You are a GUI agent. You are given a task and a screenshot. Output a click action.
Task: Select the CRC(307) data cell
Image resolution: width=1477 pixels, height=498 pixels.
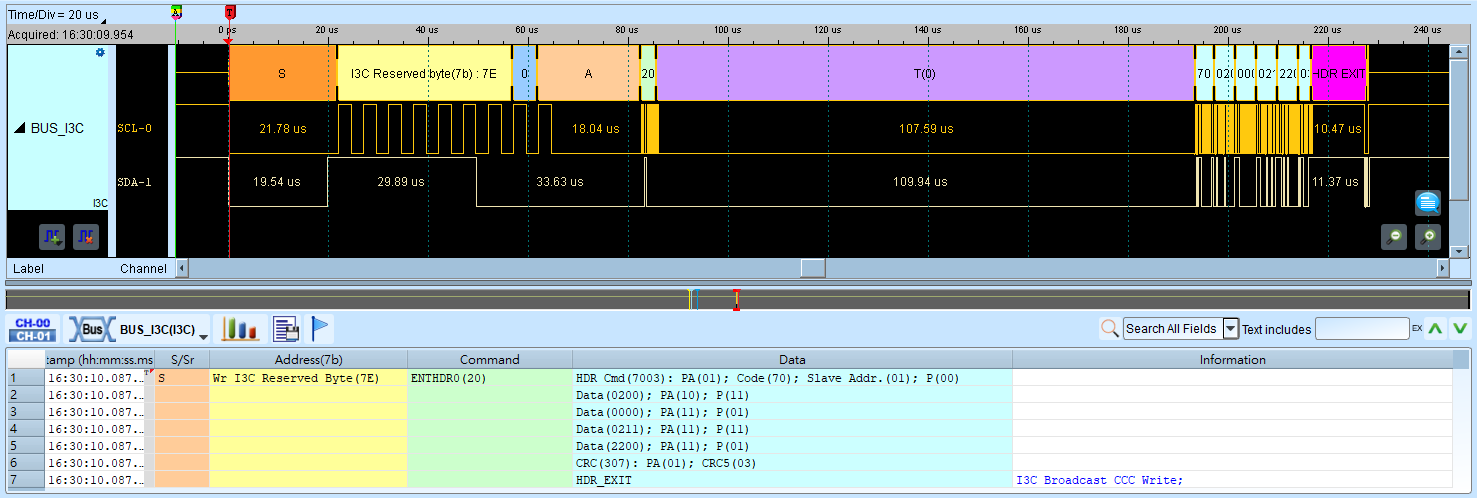click(792, 463)
